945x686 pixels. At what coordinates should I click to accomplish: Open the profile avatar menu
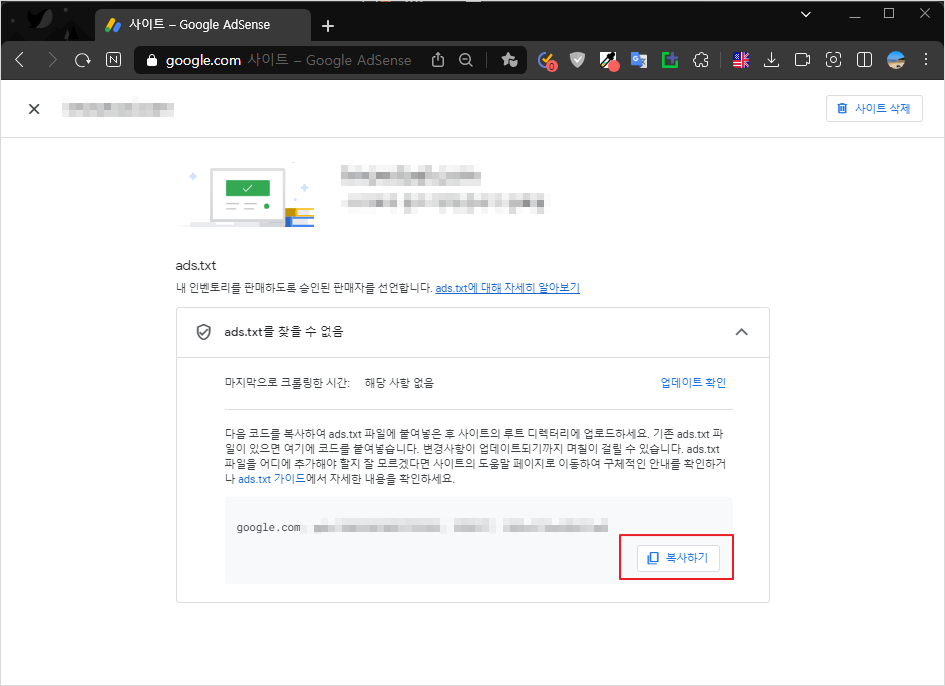pos(896,60)
